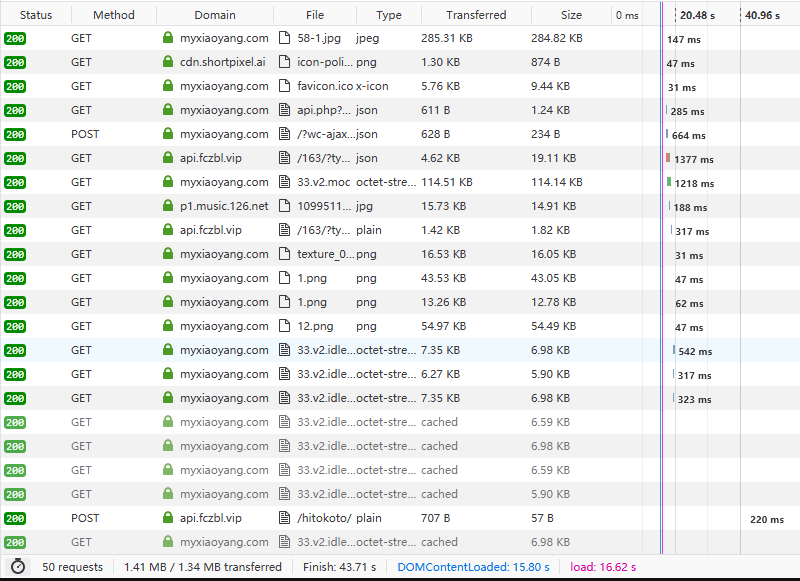
Task: Click the 57 B size value
Action: [x=542, y=518]
